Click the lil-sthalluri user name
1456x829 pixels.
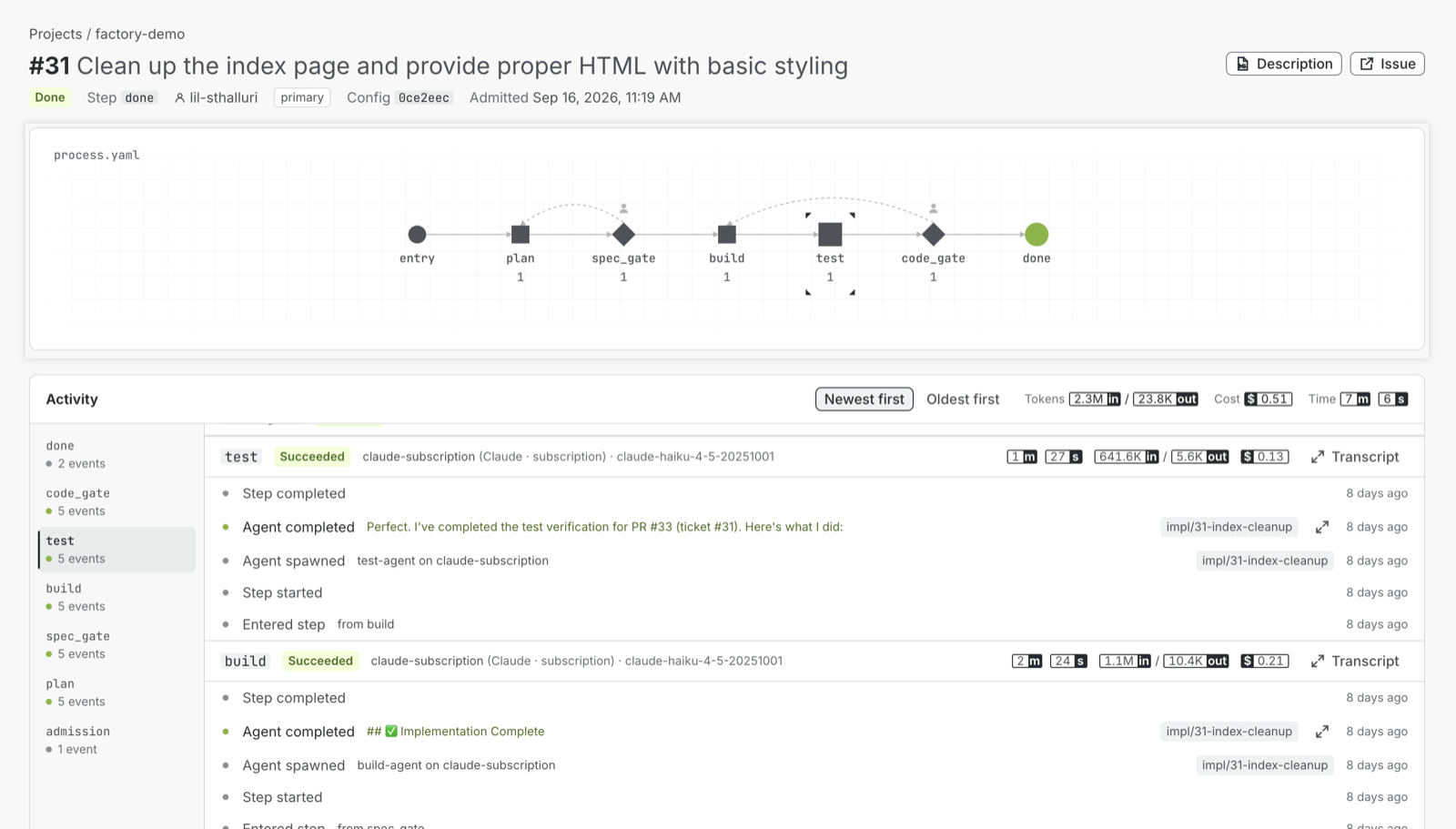(223, 97)
